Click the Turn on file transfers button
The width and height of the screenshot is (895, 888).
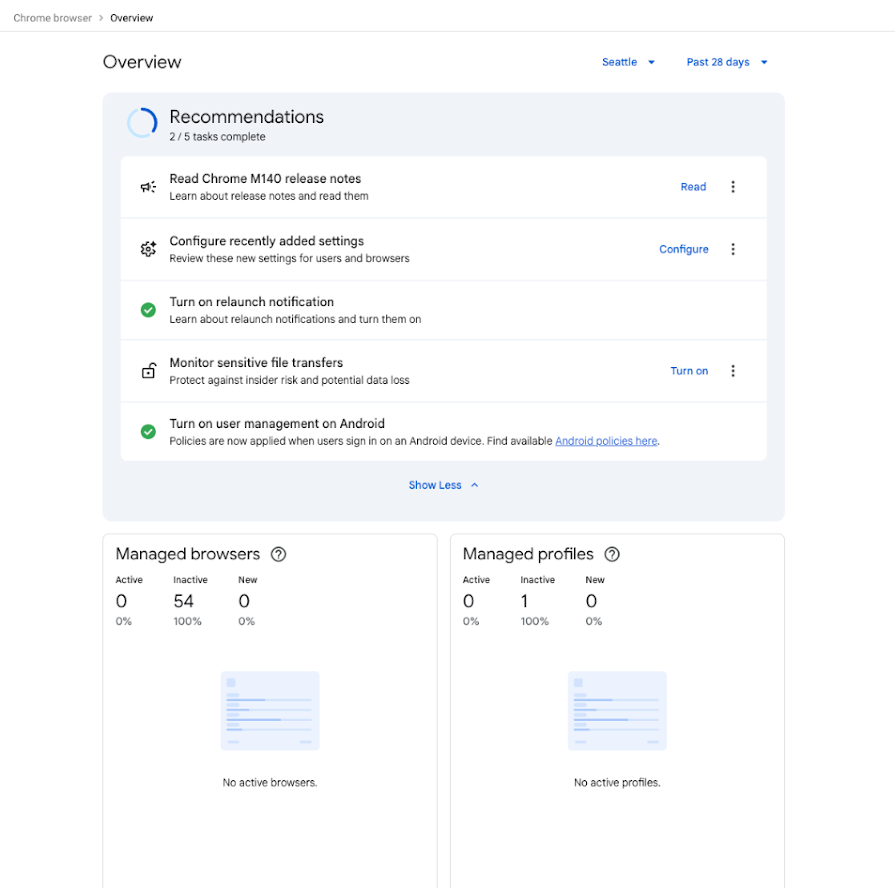tap(689, 371)
